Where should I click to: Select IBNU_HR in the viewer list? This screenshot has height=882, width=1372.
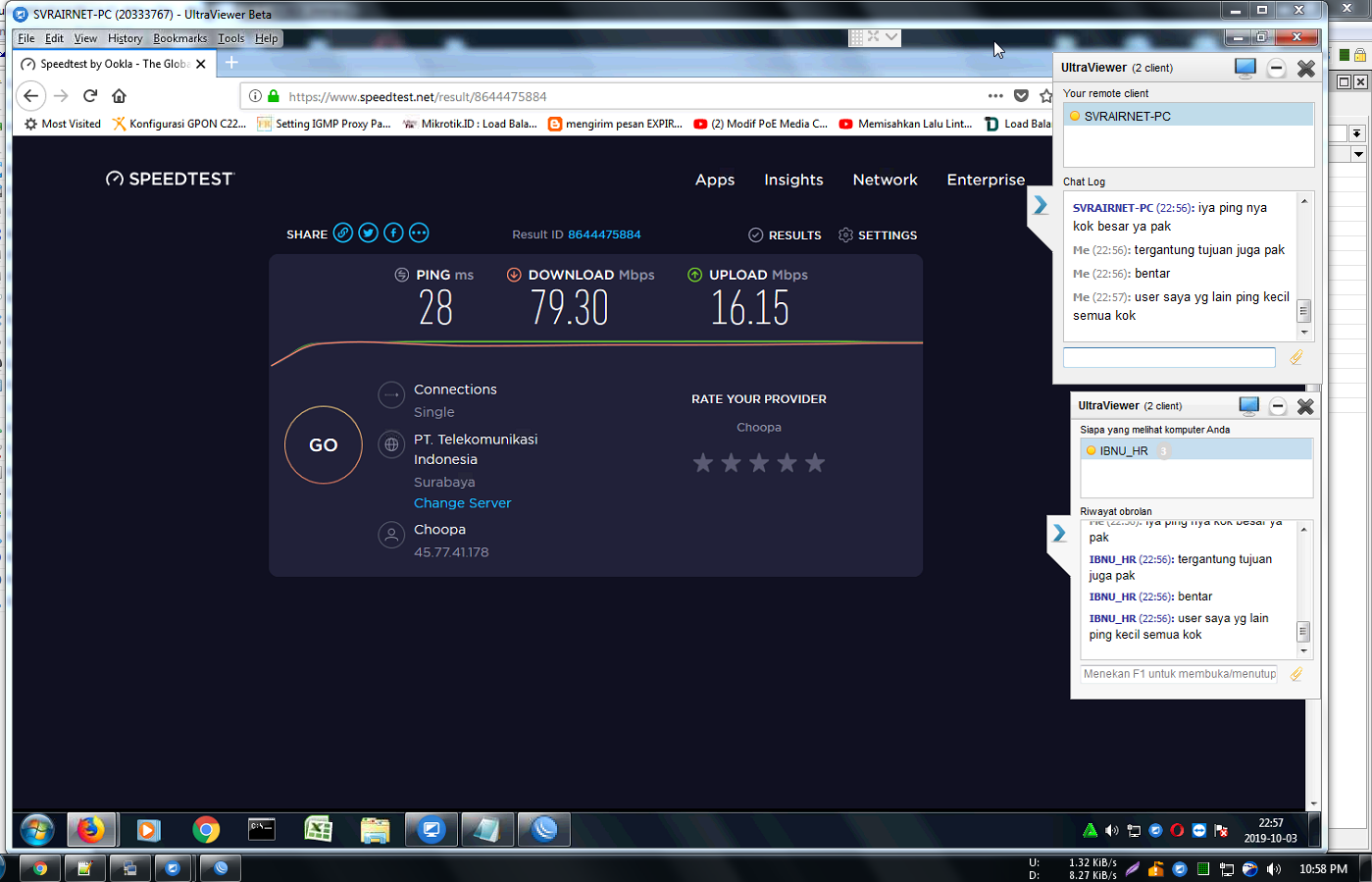pos(1196,451)
